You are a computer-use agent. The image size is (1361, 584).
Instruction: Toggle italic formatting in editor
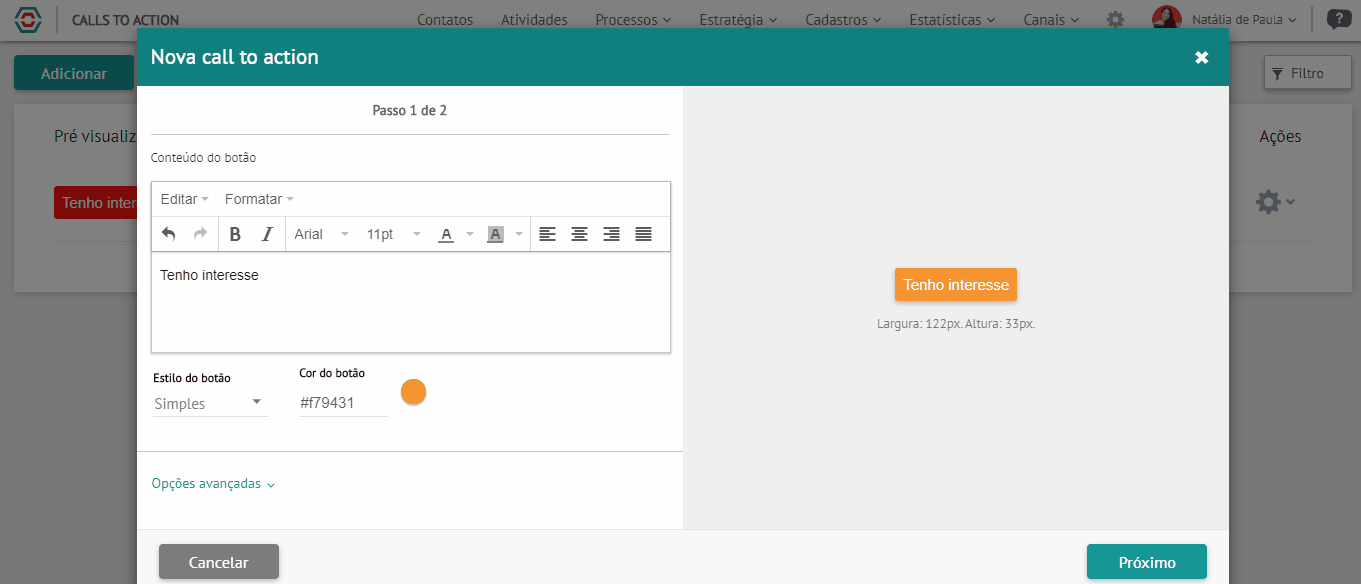point(267,234)
